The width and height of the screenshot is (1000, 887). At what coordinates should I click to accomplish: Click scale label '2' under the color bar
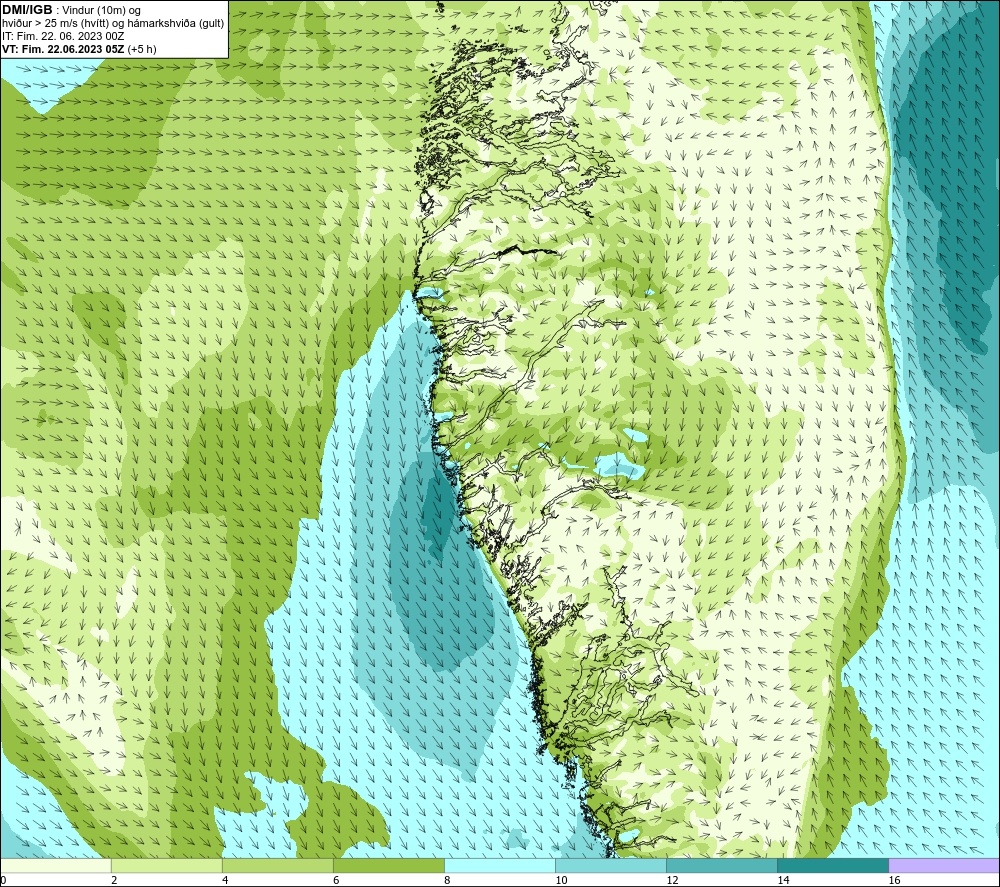[114, 881]
